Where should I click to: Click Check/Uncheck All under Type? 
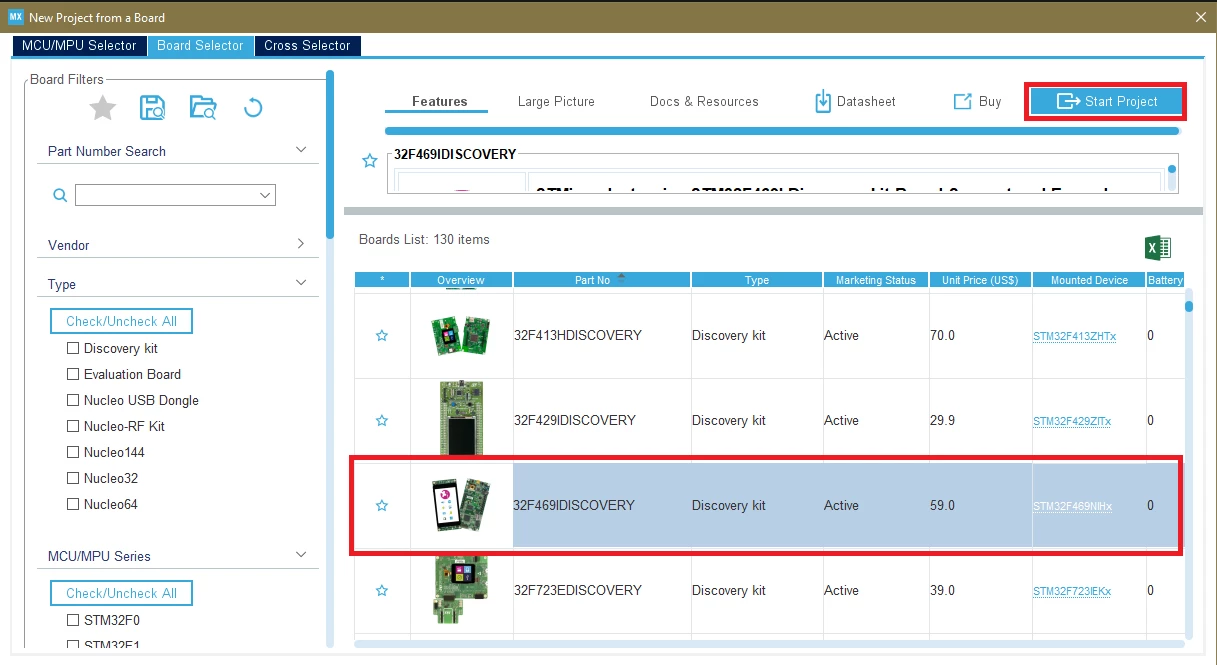click(121, 321)
